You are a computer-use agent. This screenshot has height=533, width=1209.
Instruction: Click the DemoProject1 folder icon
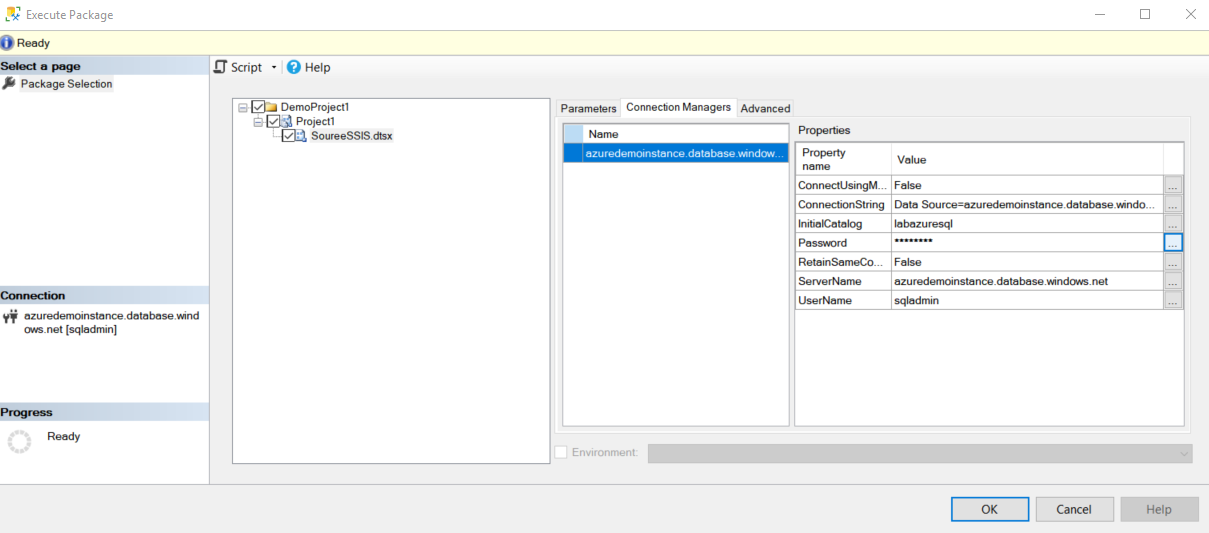pyautogui.click(x=271, y=107)
